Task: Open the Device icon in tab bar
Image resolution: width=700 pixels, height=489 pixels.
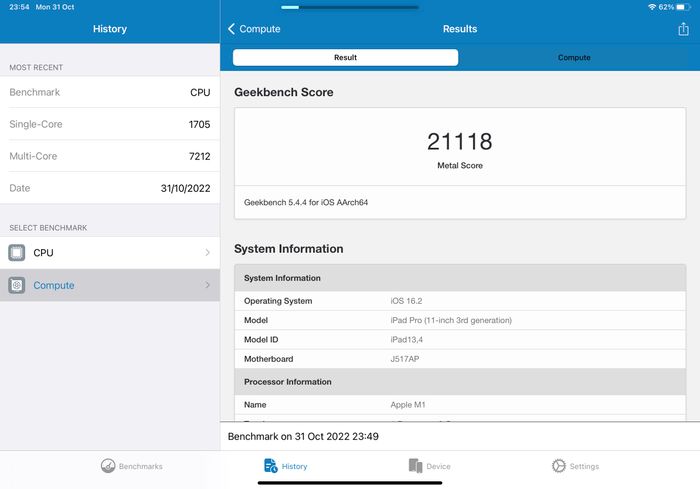Action: (415, 466)
